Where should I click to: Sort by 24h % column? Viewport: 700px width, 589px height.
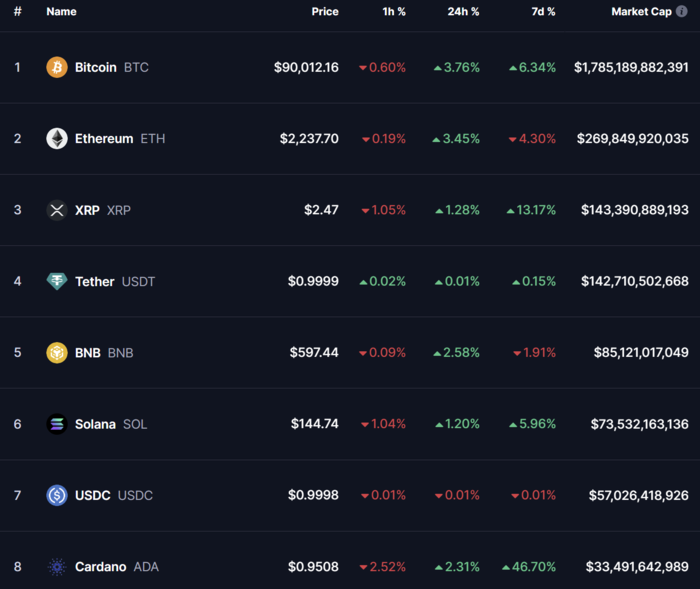pos(463,12)
